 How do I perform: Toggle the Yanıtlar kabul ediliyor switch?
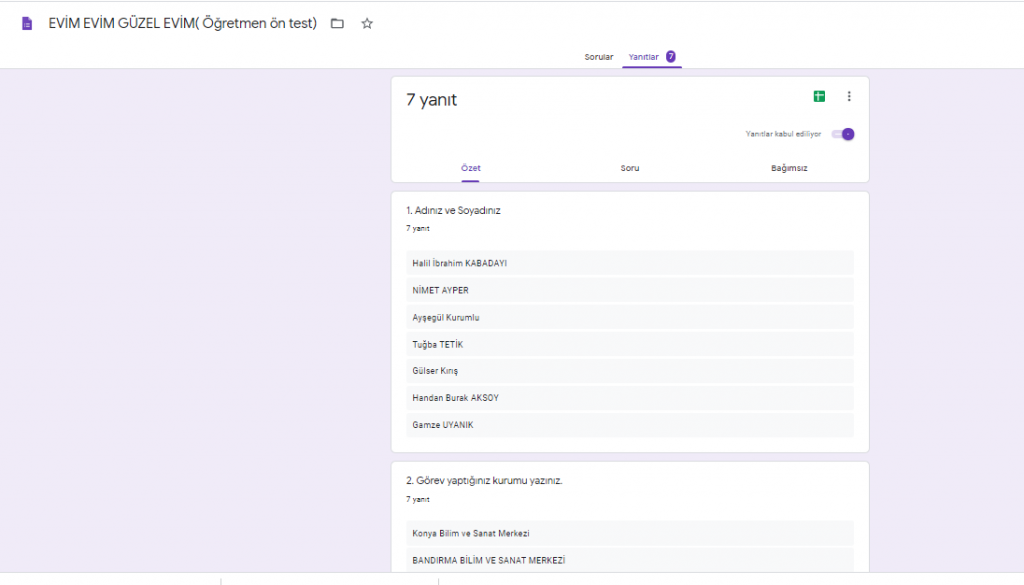pyautogui.click(x=845, y=134)
